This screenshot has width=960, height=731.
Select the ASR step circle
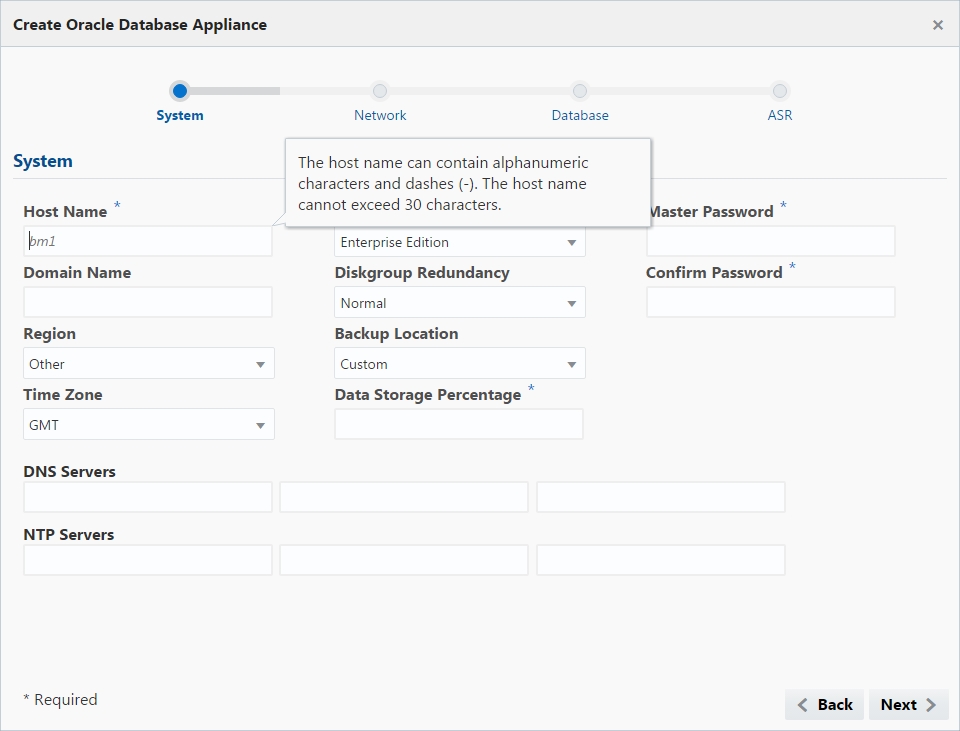pos(779,91)
